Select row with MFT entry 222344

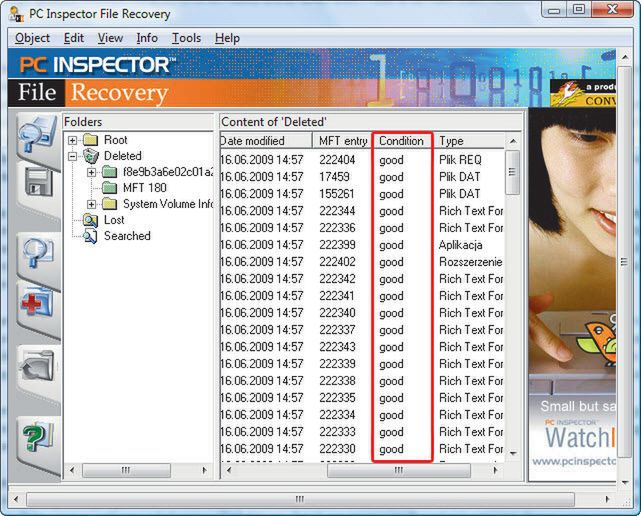pos(362,211)
